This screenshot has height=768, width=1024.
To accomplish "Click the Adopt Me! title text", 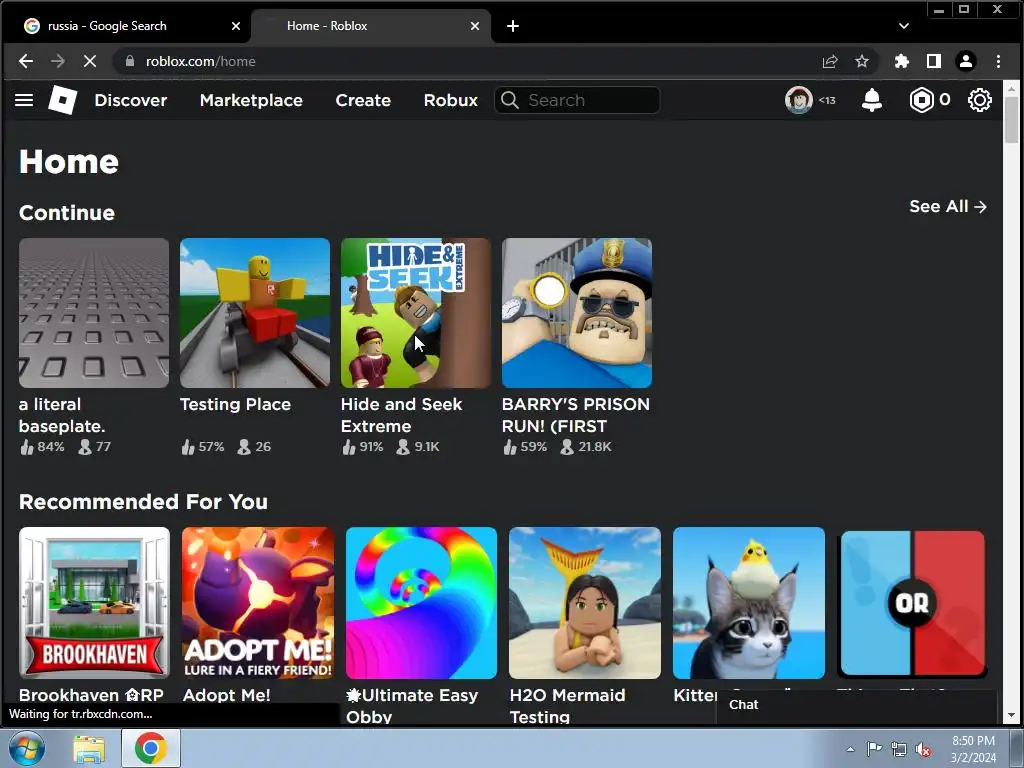I will (x=227, y=695).
